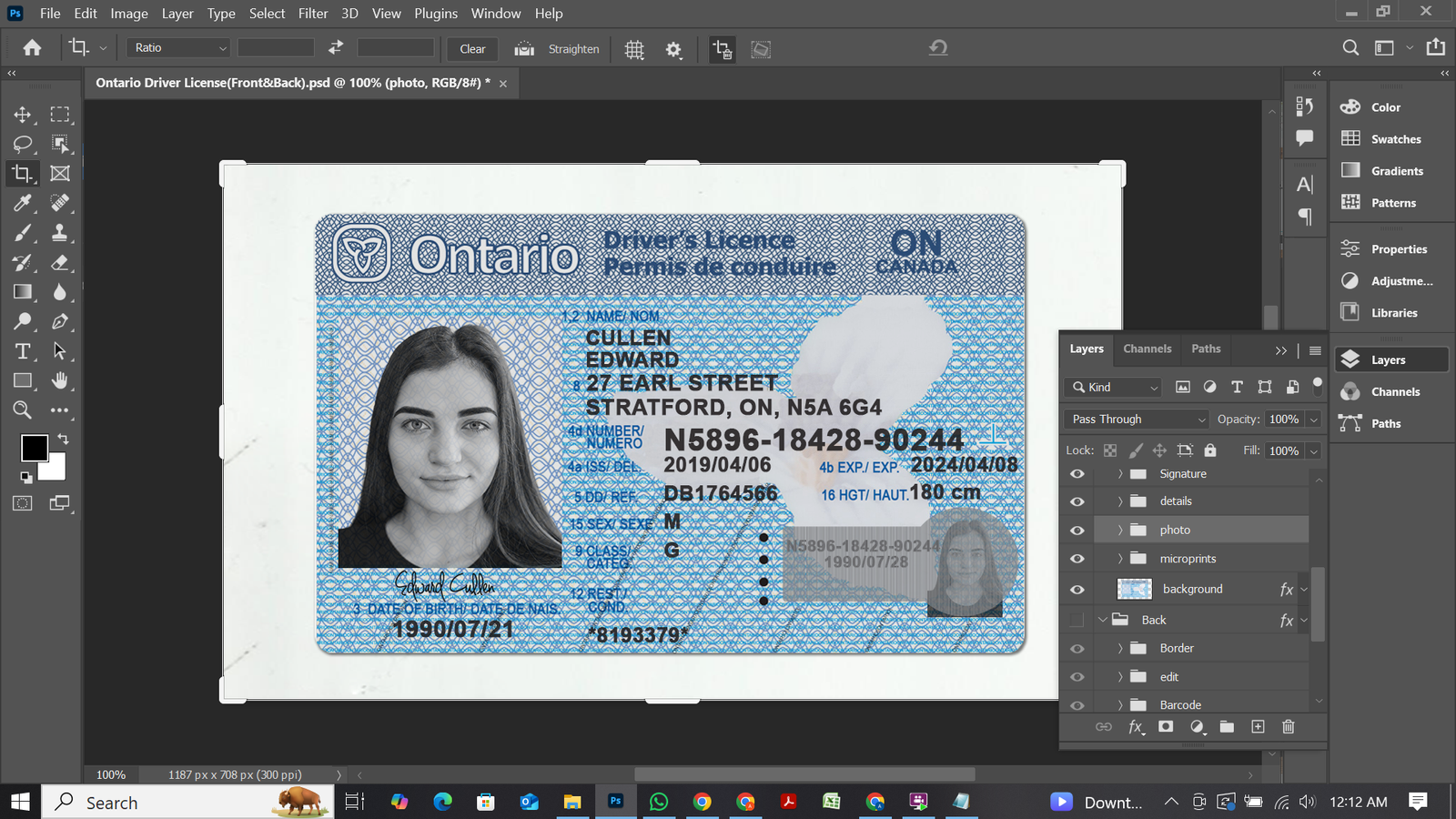Select the Brush tool
The height and width of the screenshot is (819, 1456).
pyautogui.click(x=23, y=233)
